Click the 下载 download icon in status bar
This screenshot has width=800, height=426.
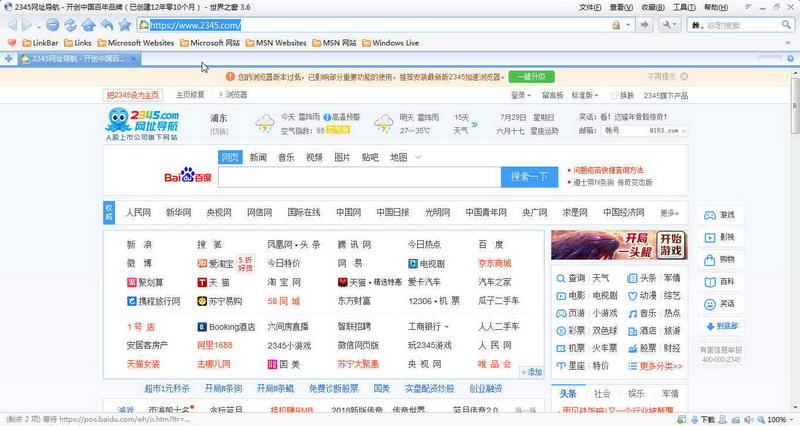click(x=695, y=419)
